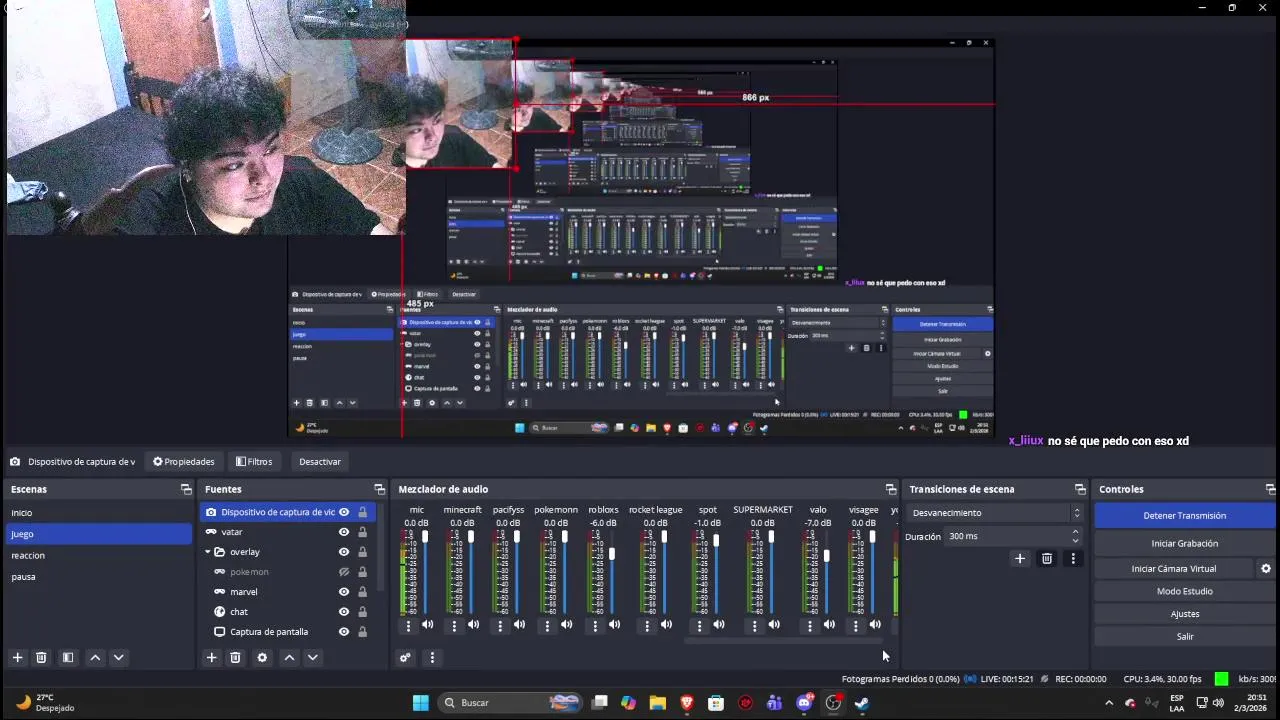Image resolution: width=1280 pixels, height=720 pixels.
Task: Adjust the mic volume fader
Action: pyautogui.click(x=425, y=537)
